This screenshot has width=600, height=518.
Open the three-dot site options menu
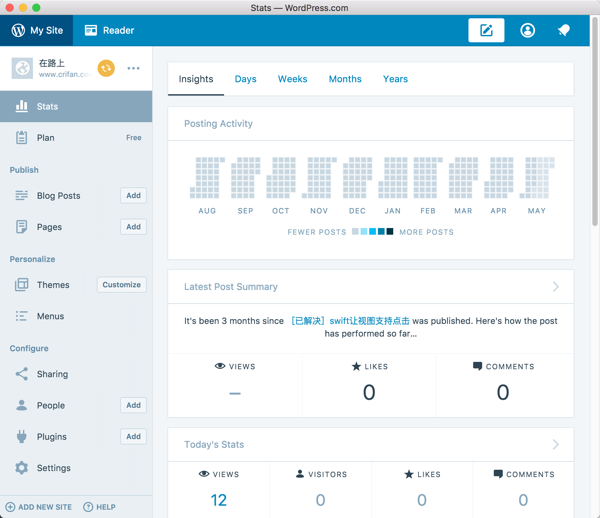point(133,68)
